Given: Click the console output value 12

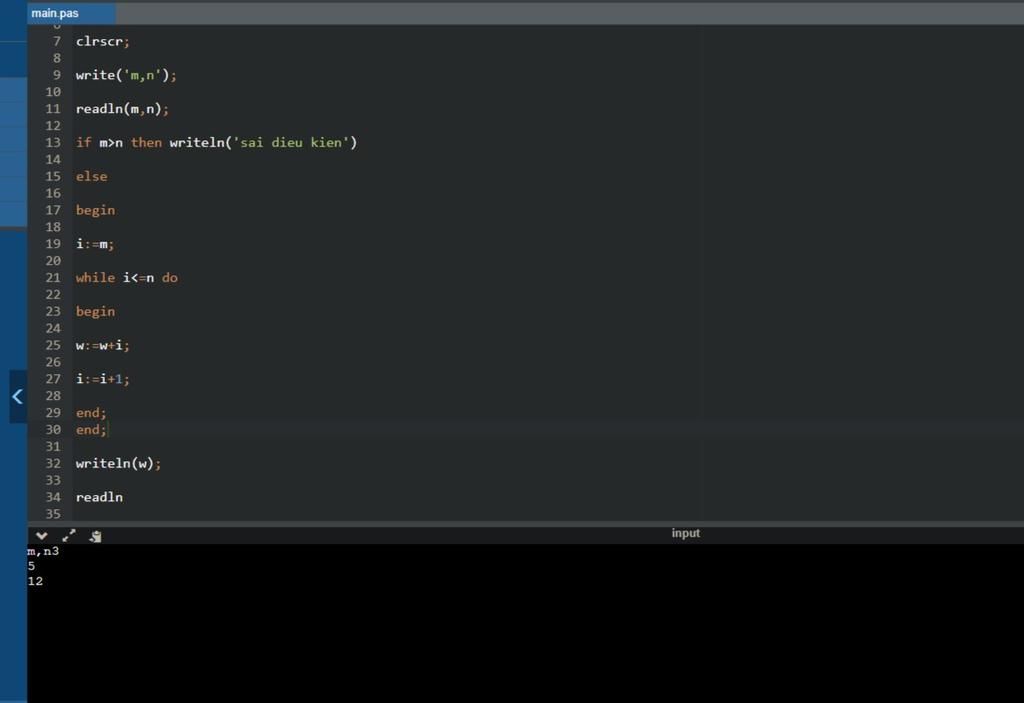Looking at the screenshot, I should pyautogui.click(x=35, y=581).
